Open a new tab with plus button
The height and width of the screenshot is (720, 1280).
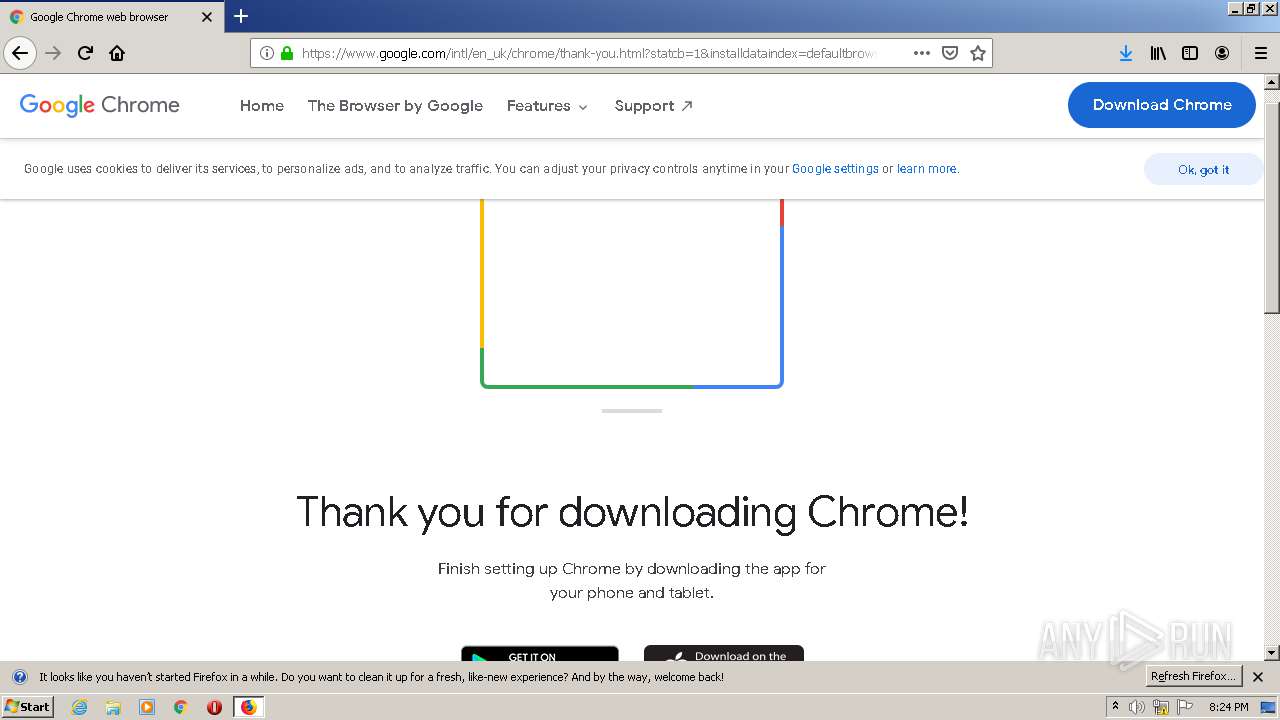coord(241,16)
